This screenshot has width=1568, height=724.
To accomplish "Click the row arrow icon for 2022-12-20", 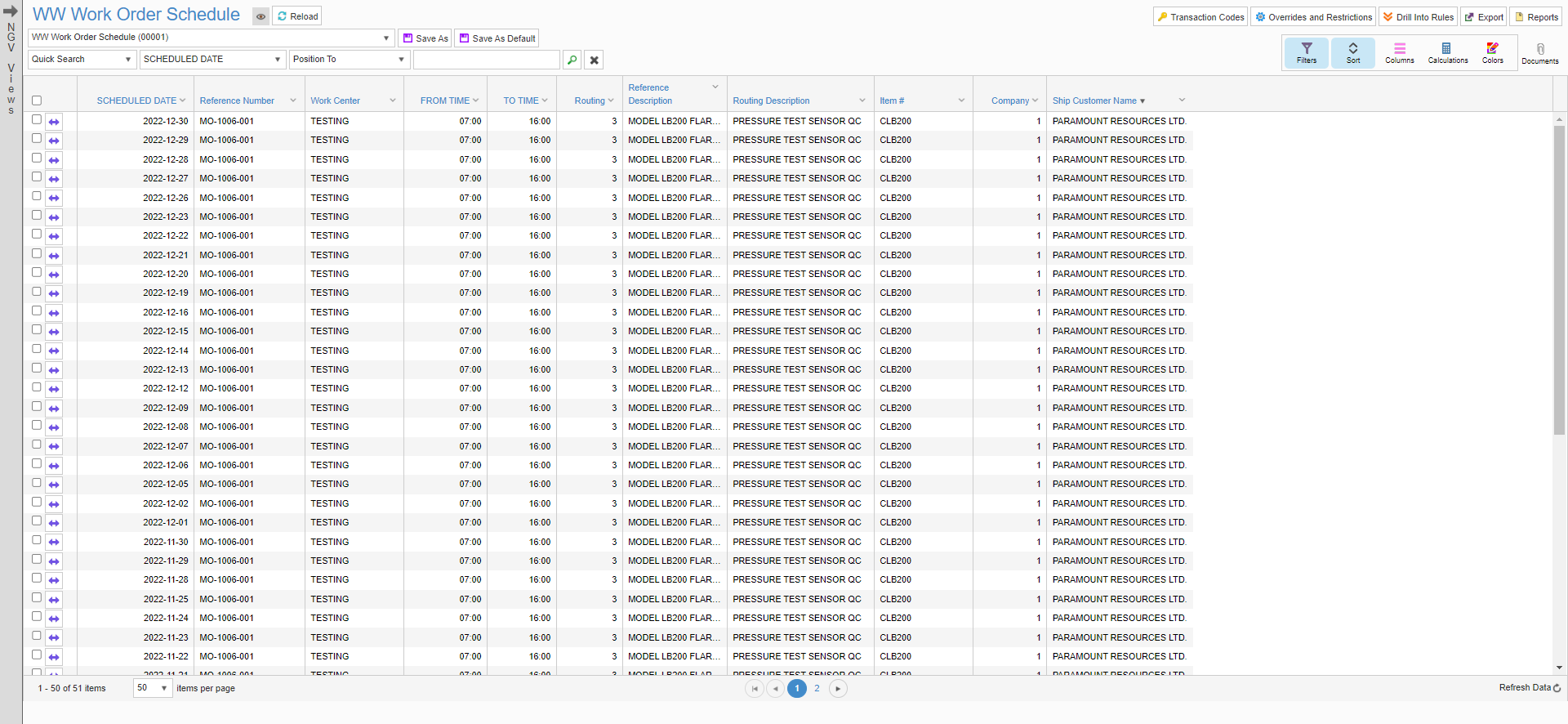I will 54,275.
